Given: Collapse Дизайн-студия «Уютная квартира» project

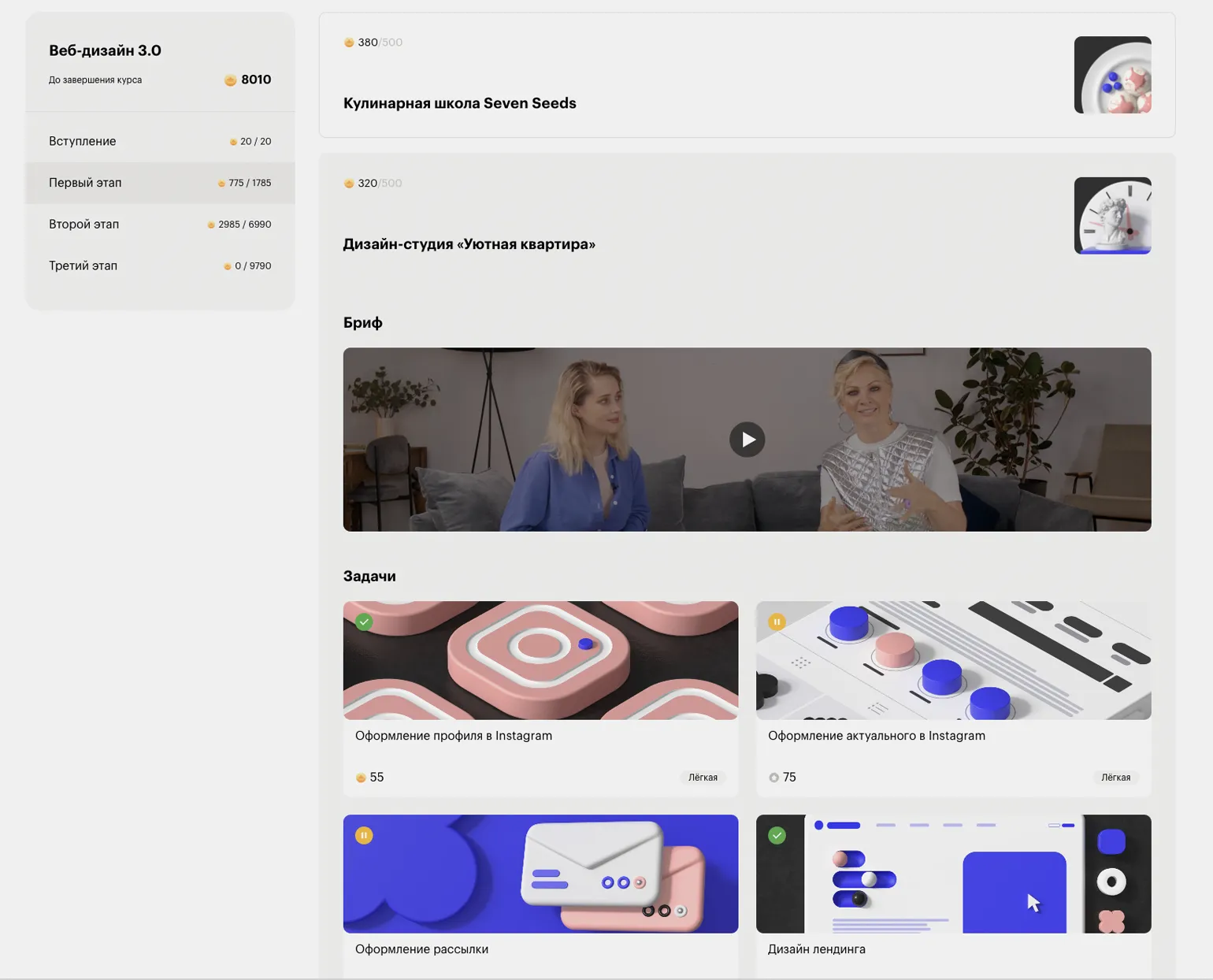Looking at the screenshot, I should [469, 244].
